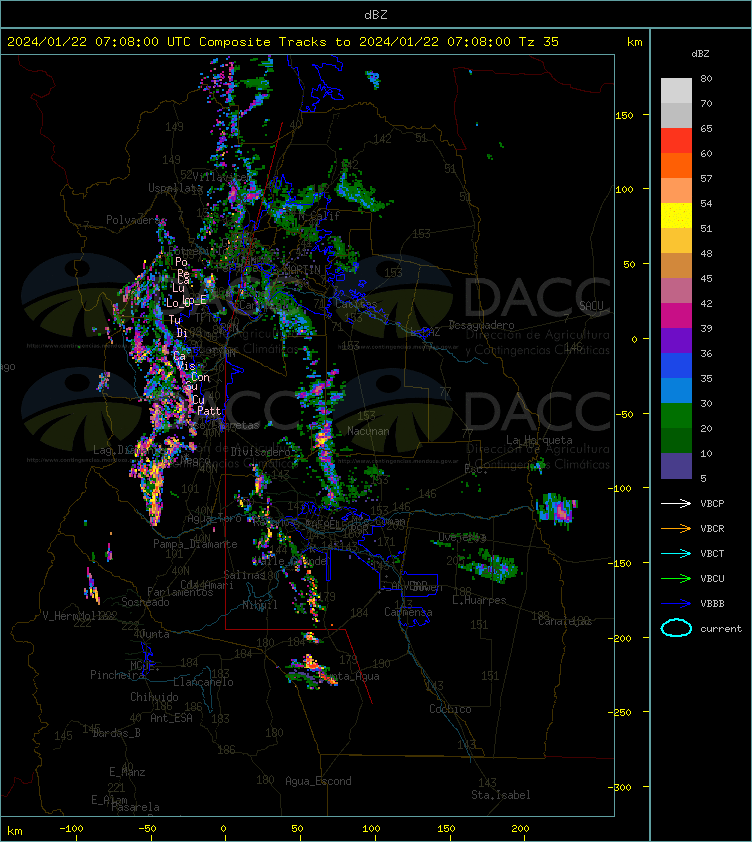Screen dimensions: 752x842
Task: Click the Agua_Escond place label
Action: coord(318,781)
